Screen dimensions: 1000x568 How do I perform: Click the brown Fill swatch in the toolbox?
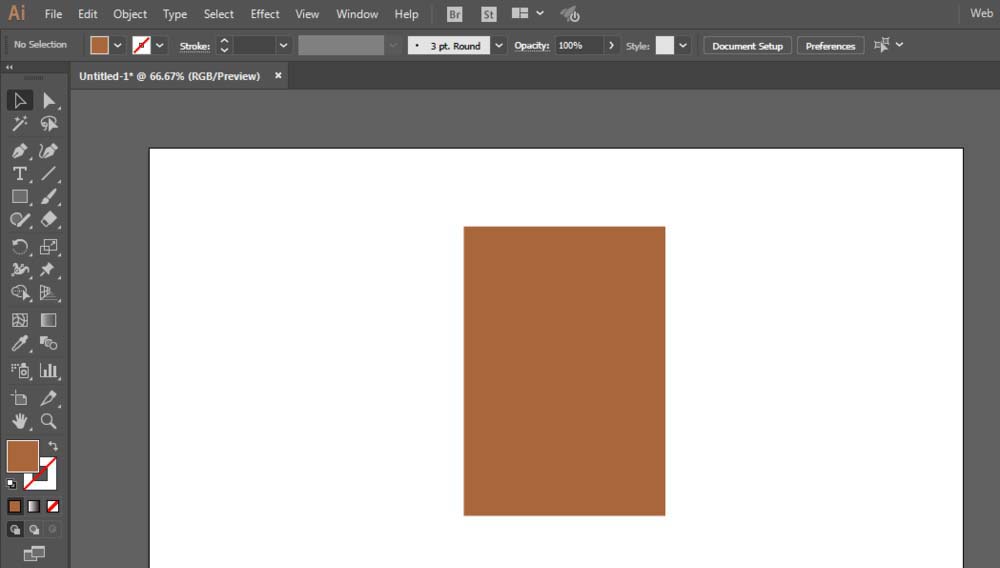[22, 456]
